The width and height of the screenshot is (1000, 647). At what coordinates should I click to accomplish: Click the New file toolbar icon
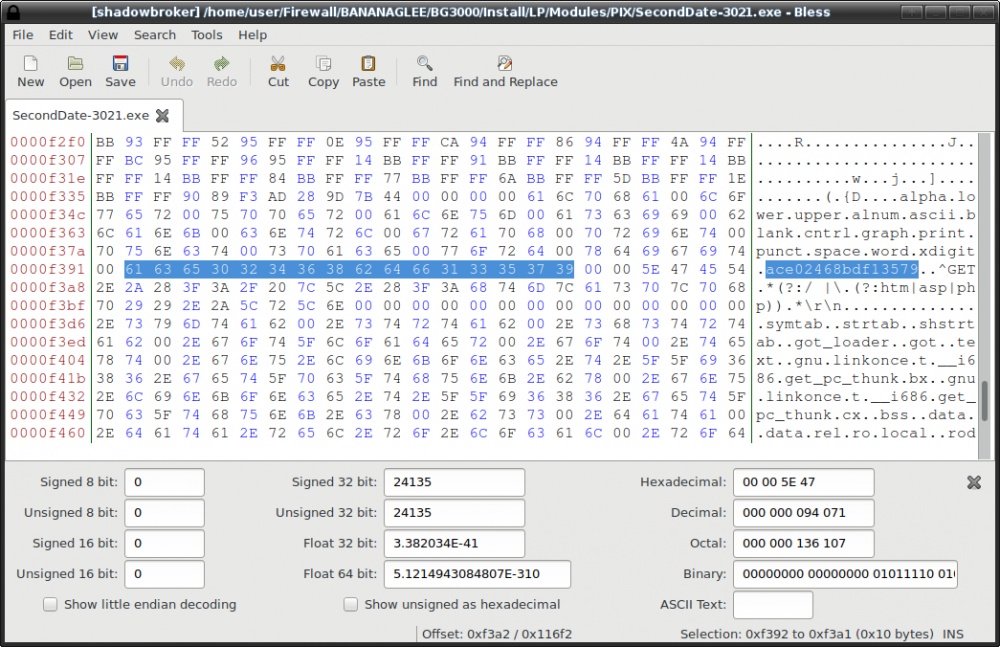click(x=30, y=64)
